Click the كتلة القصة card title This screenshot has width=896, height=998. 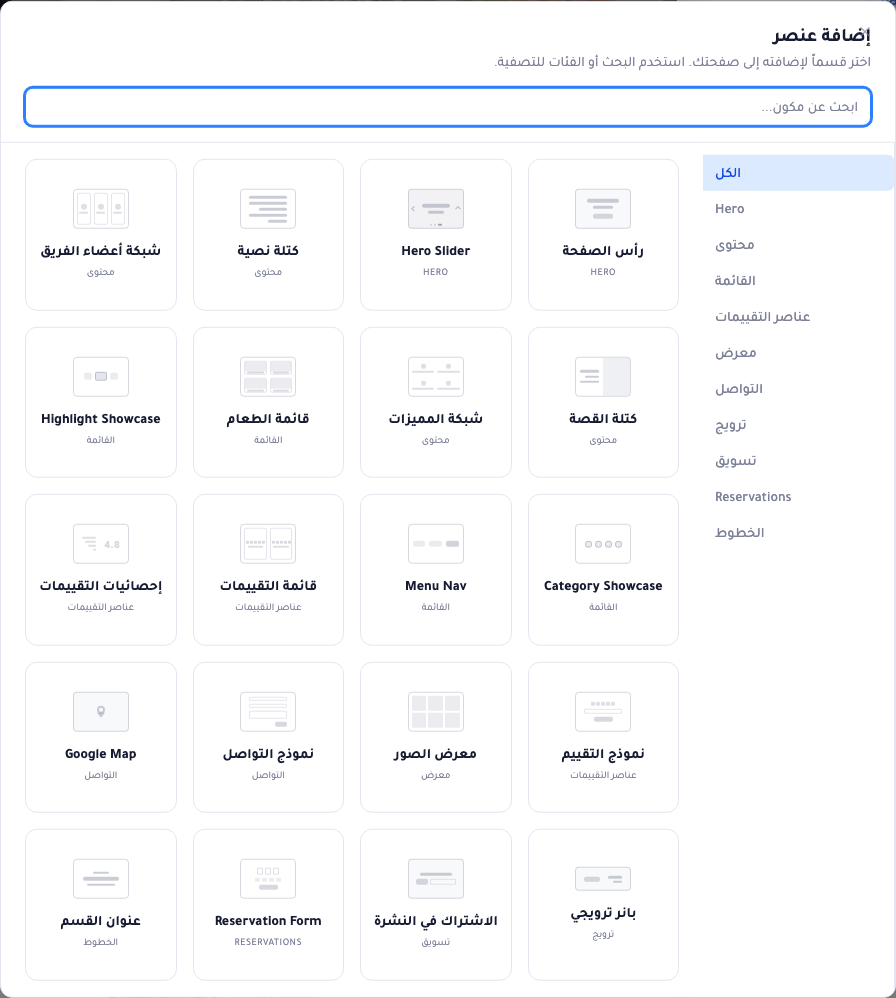tap(603, 419)
